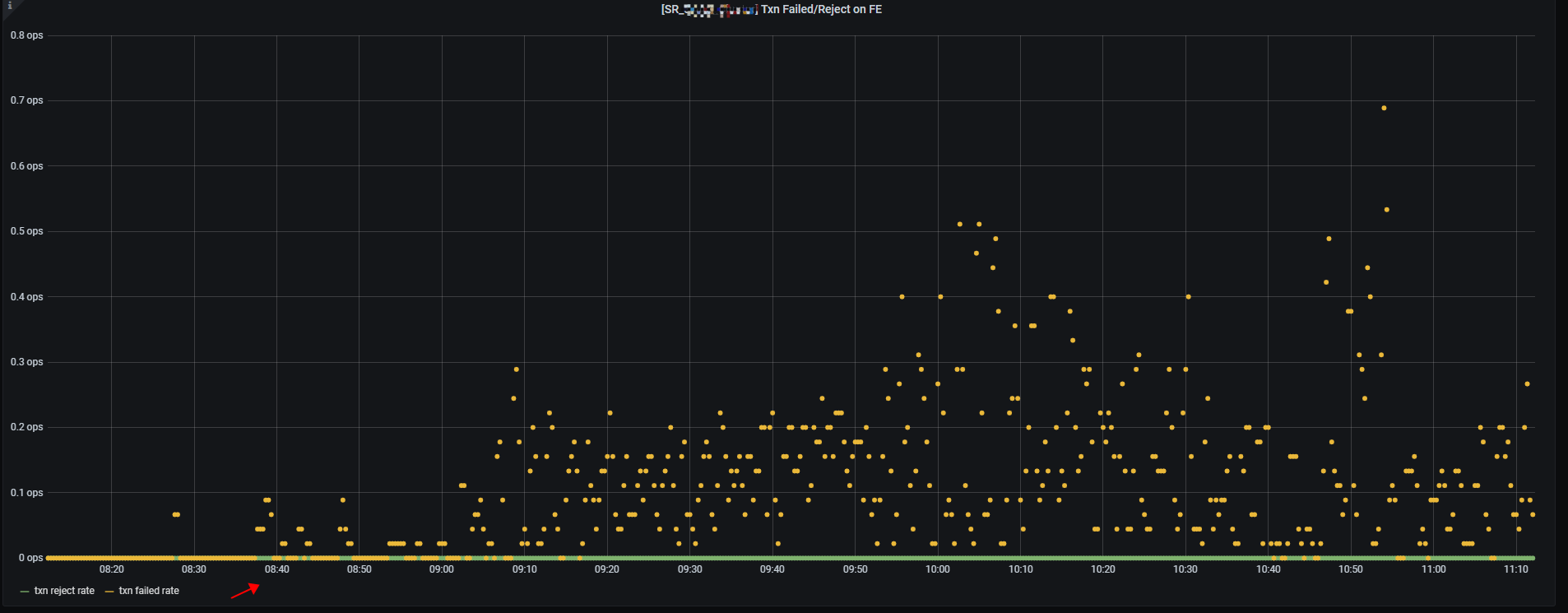This screenshot has height=613, width=1568.
Task: Click the highest data point near 0.7 ops
Action: tap(1384, 108)
